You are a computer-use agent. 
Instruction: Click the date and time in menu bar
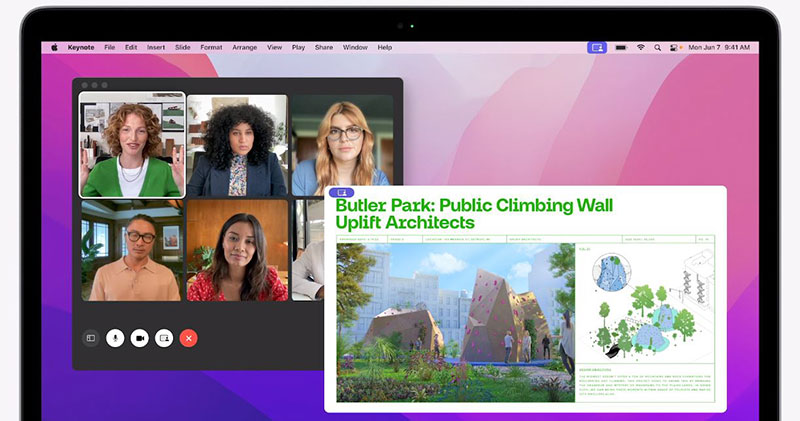click(x=718, y=47)
